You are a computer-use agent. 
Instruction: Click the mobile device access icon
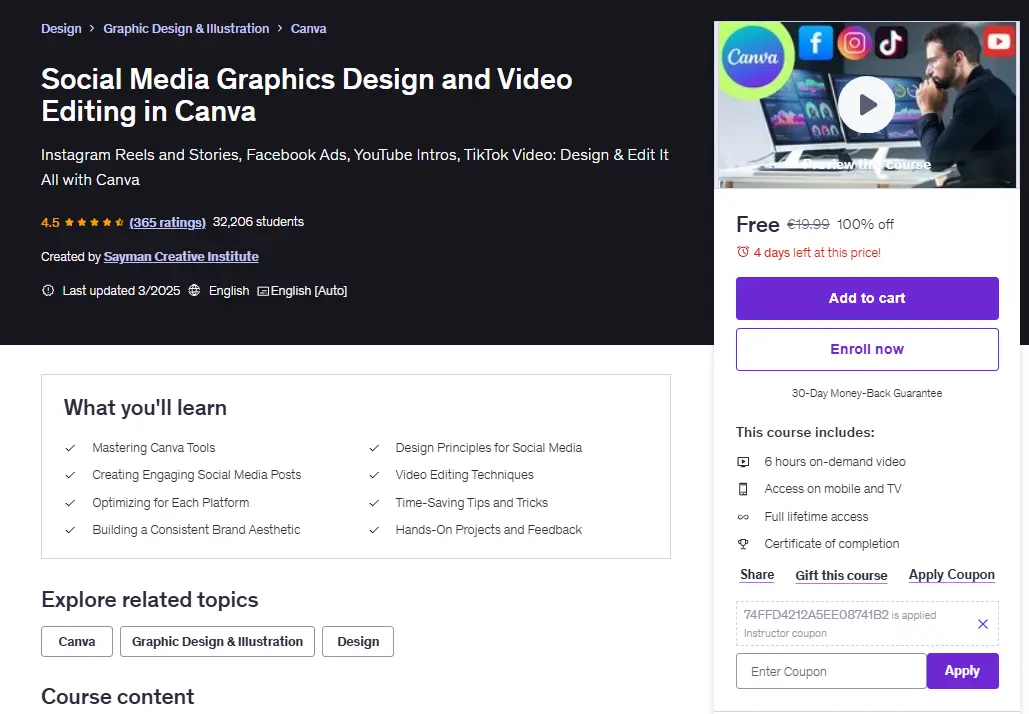743,489
